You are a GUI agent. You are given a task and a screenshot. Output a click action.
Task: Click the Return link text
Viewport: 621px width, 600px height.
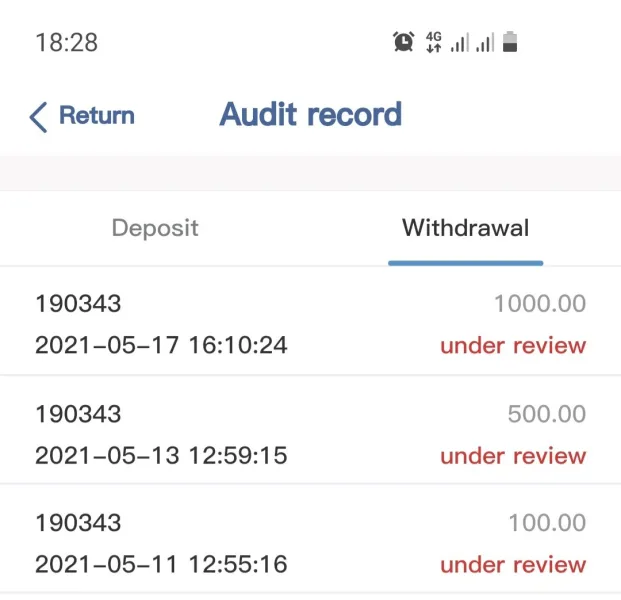click(97, 116)
